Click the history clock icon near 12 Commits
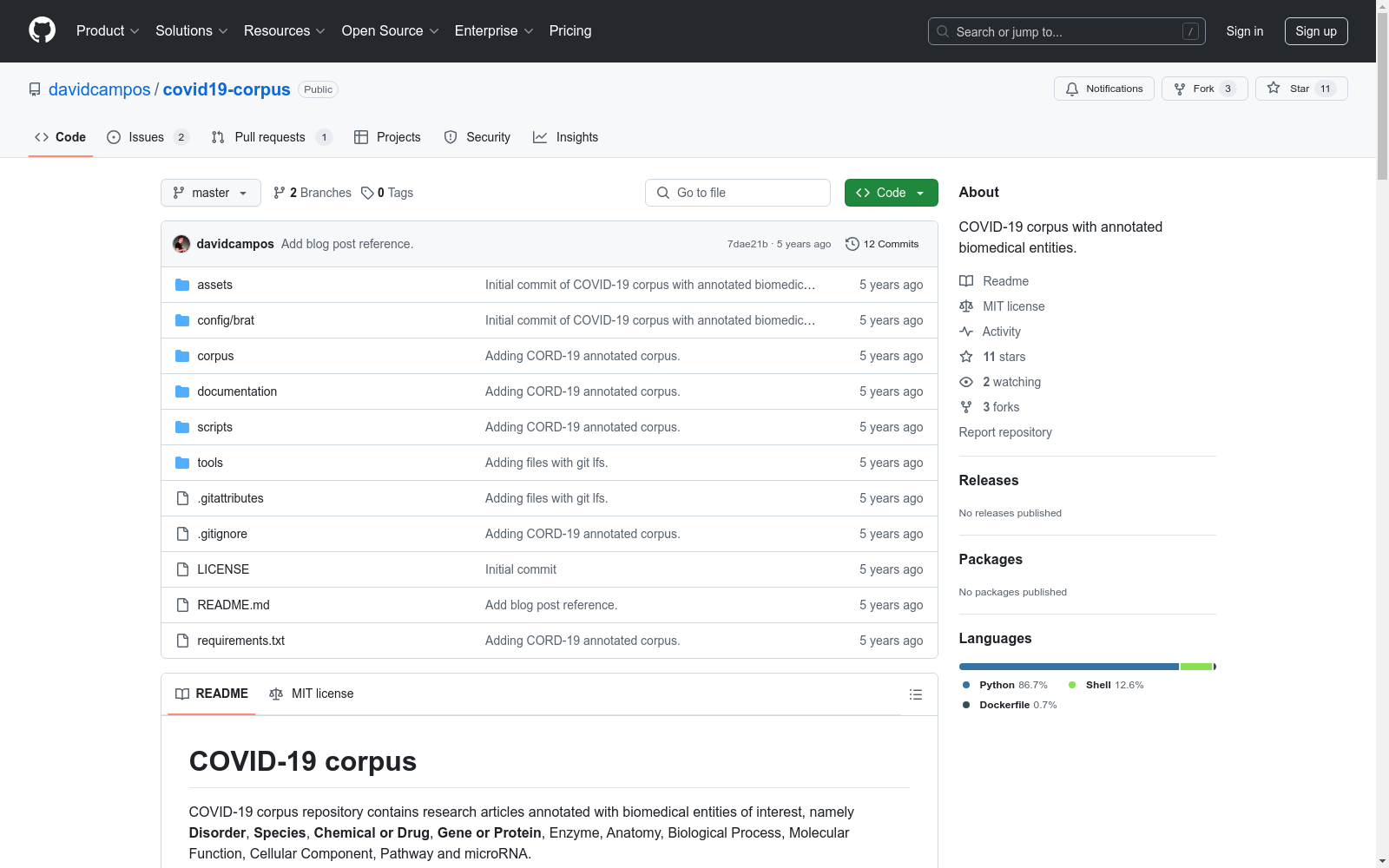 pyautogui.click(x=852, y=244)
